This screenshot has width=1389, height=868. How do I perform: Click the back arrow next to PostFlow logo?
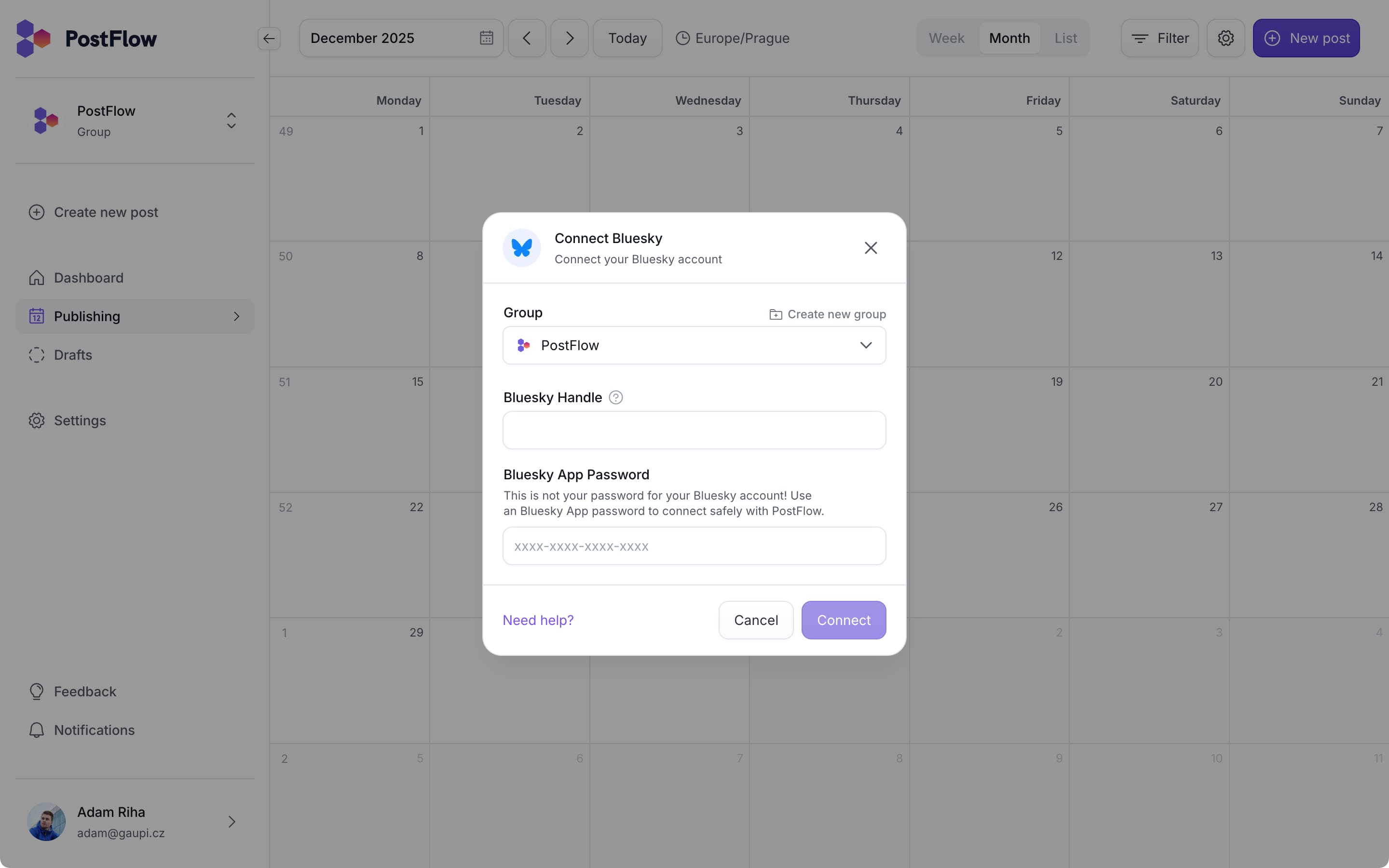(269, 38)
